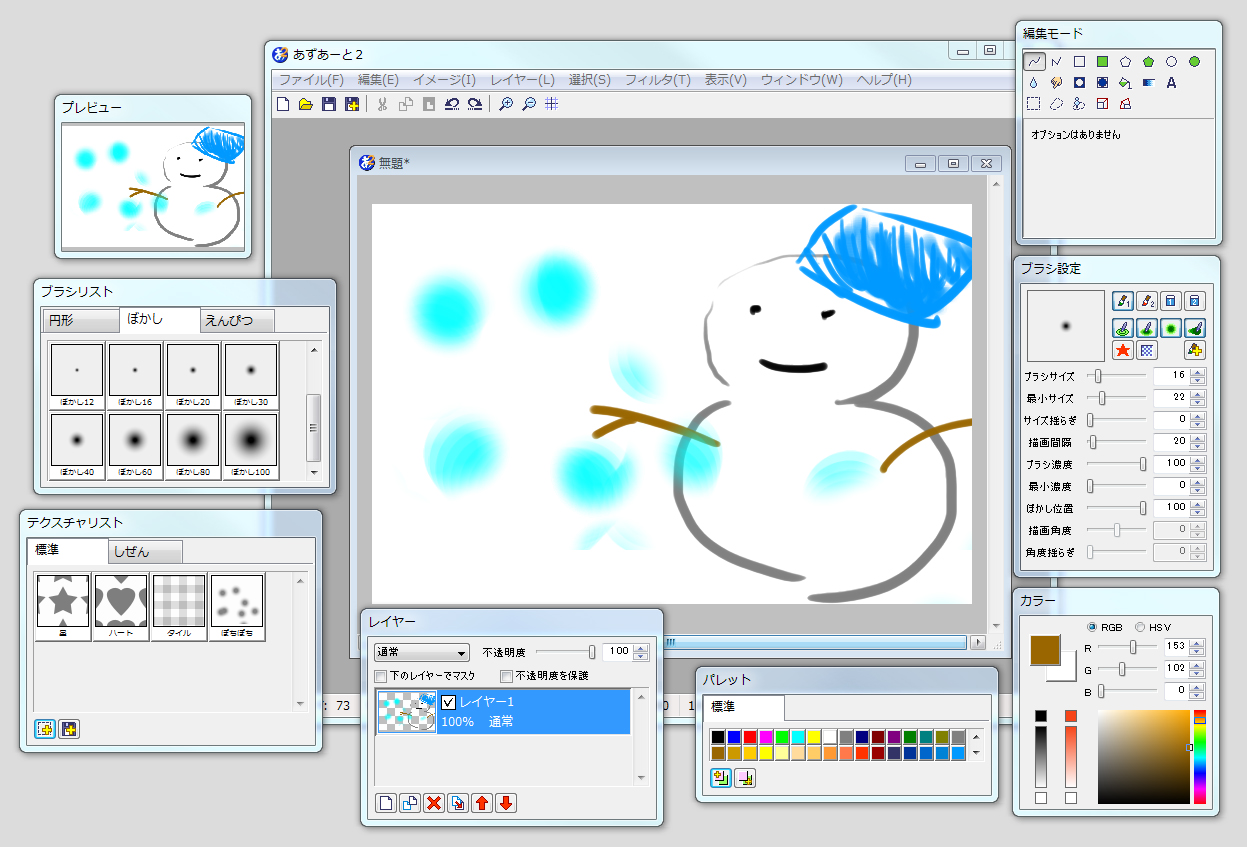Select the gradient tool
The width and height of the screenshot is (1247, 847).
tap(1148, 83)
